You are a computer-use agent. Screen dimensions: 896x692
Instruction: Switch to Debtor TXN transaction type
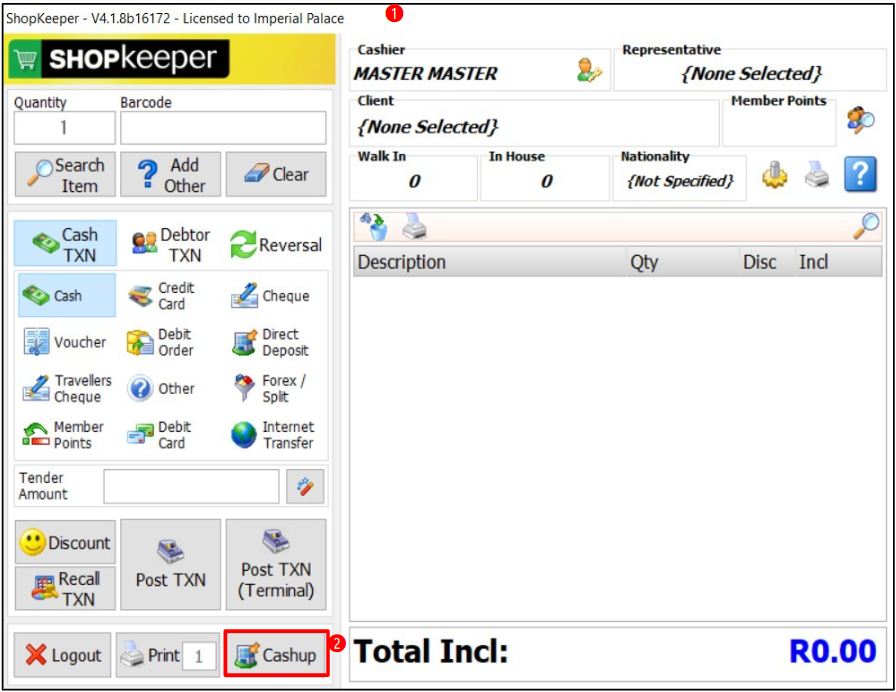171,244
